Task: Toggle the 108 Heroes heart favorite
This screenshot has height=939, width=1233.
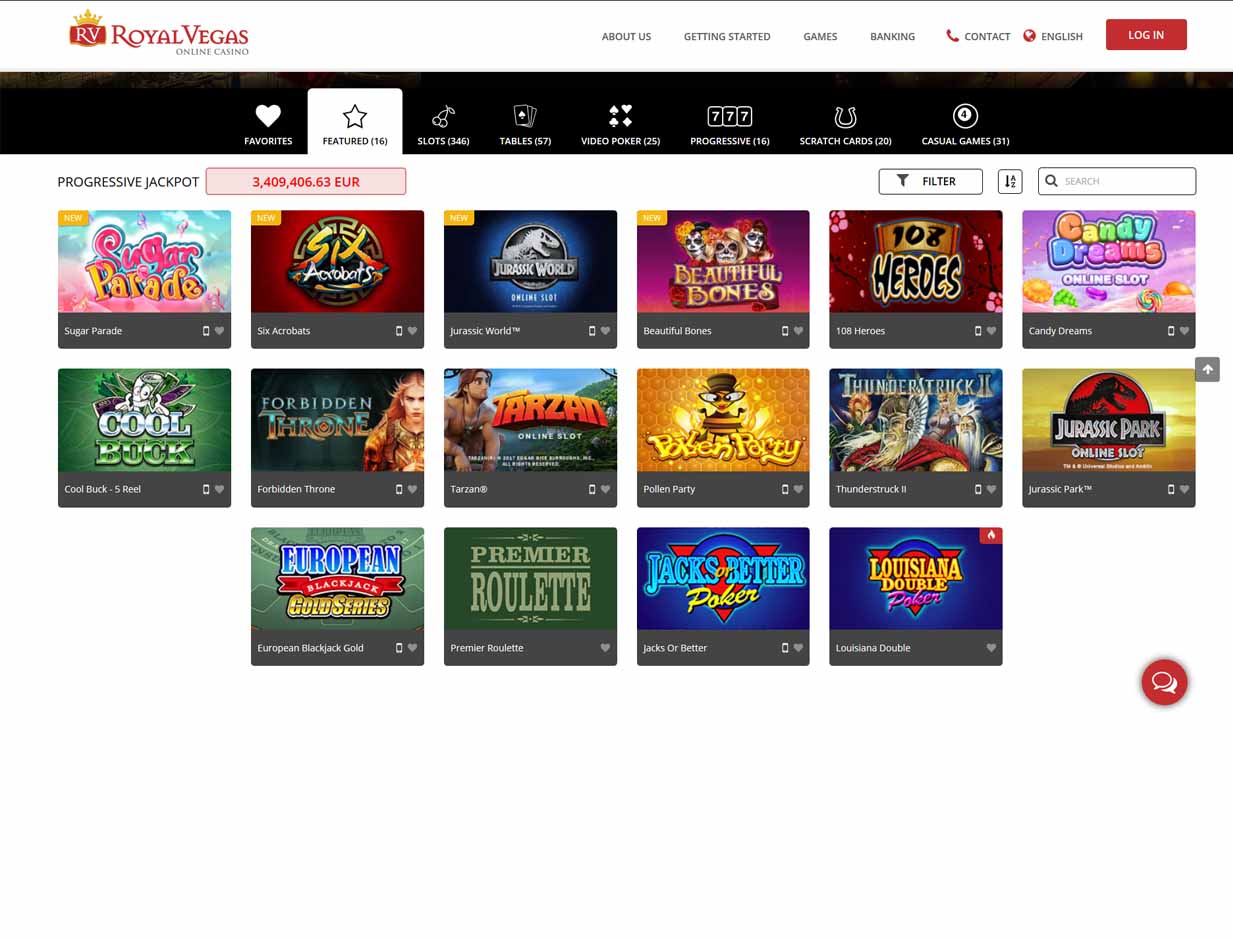Action: tap(991, 331)
